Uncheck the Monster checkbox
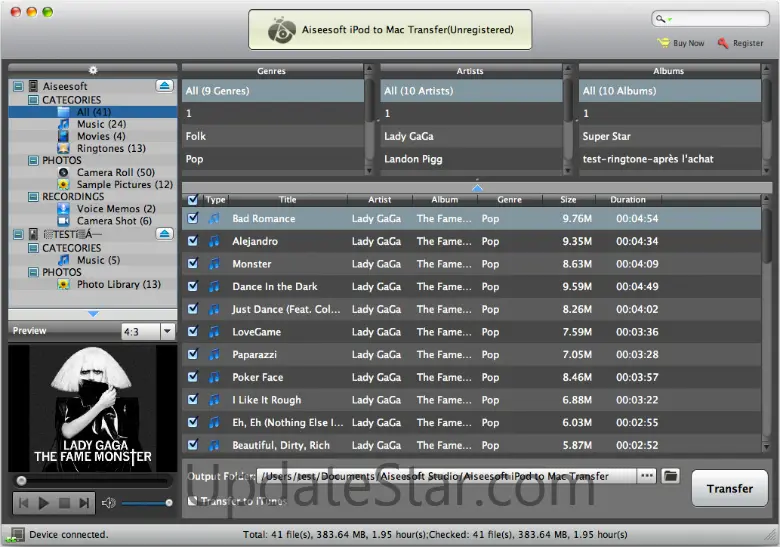Image resolution: width=780 pixels, height=547 pixels. (193, 263)
